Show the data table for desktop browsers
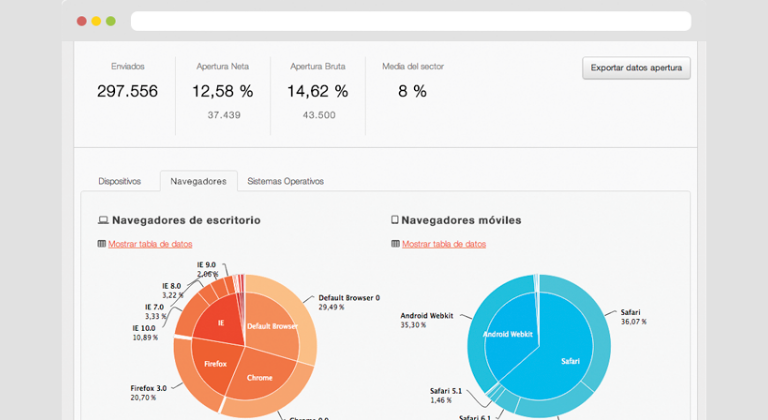 (150, 244)
